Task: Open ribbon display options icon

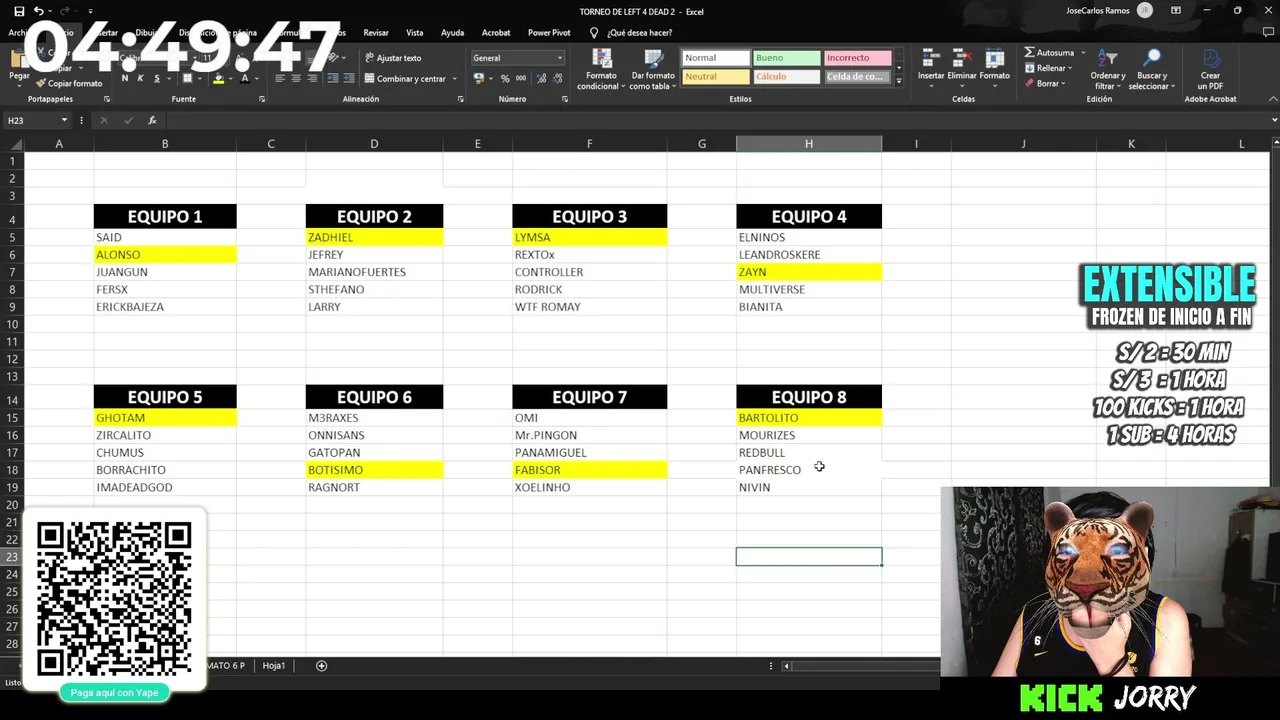Action: tap(1176, 11)
